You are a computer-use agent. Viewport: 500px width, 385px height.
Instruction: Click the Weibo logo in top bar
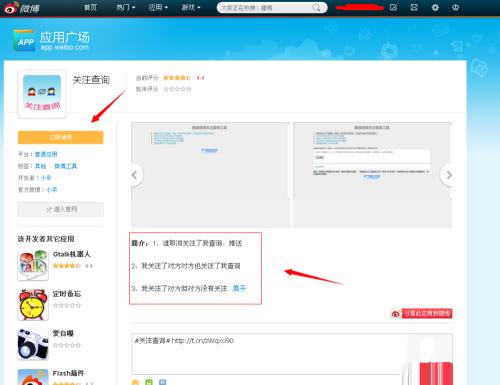tap(22, 8)
